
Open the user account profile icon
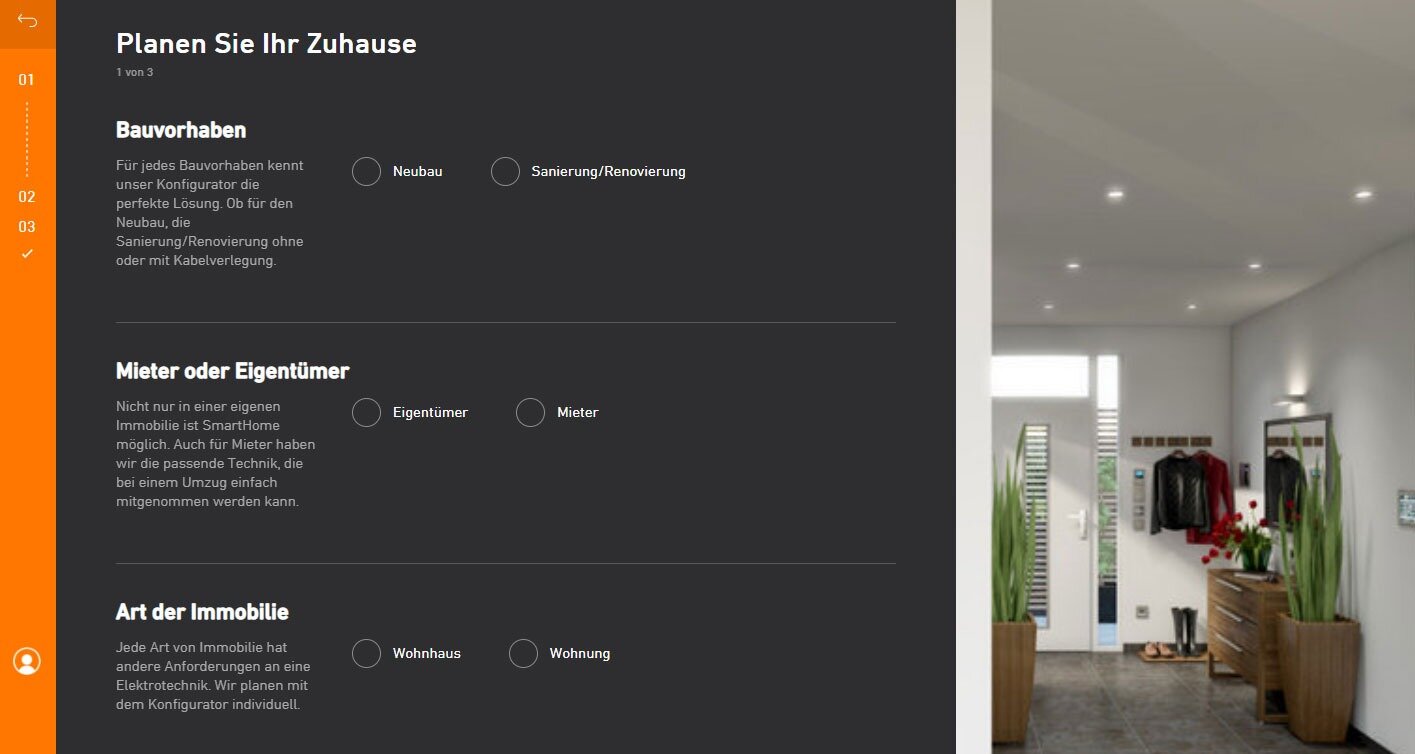point(27,661)
